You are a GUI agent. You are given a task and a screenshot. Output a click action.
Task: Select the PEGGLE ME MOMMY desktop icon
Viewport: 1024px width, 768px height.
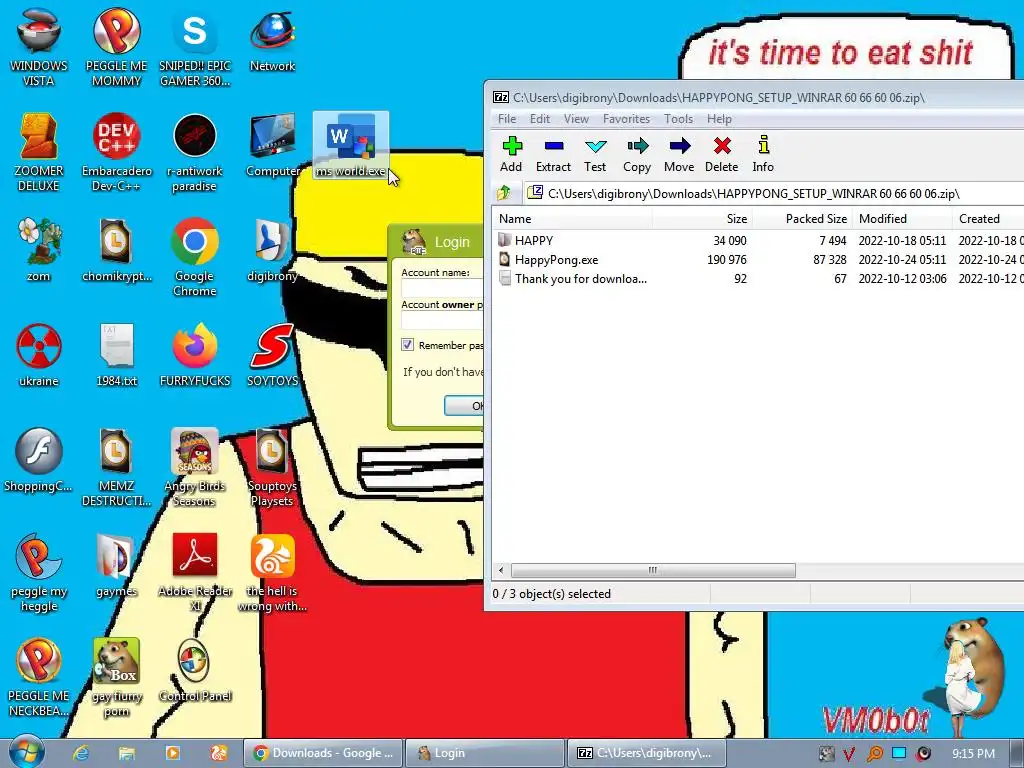point(116,47)
